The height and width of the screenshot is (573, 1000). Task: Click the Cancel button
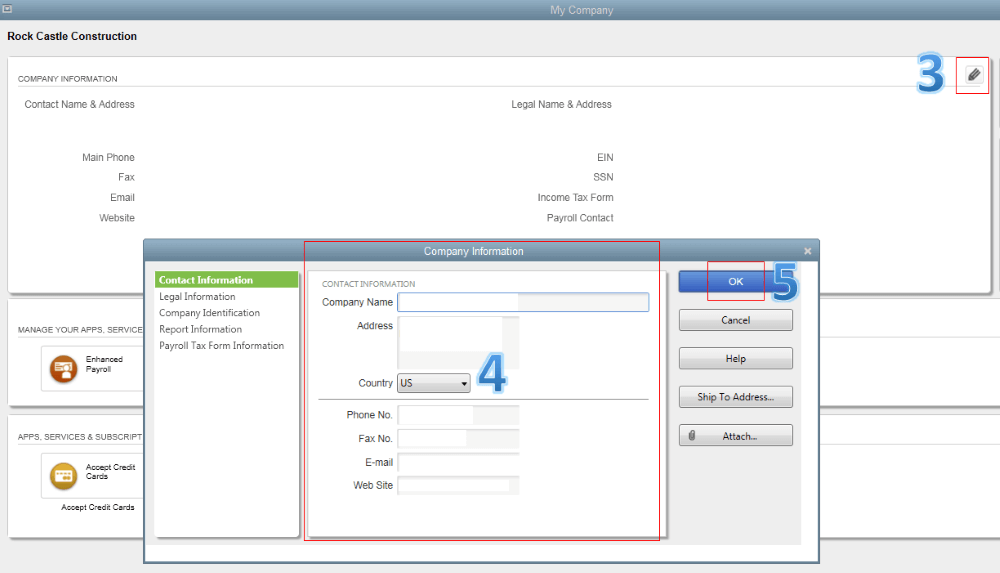click(735, 320)
